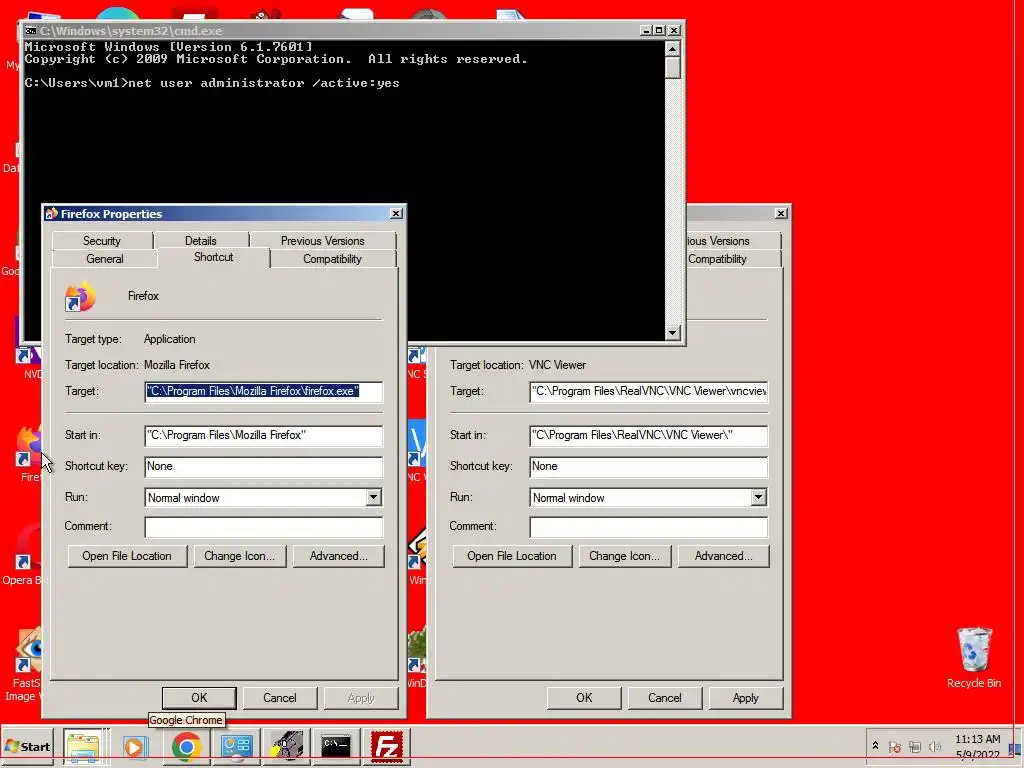Screen dimensions: 1024x768
Task: Click the cmd.exe title bar system icon
Action: click(31, 31)
